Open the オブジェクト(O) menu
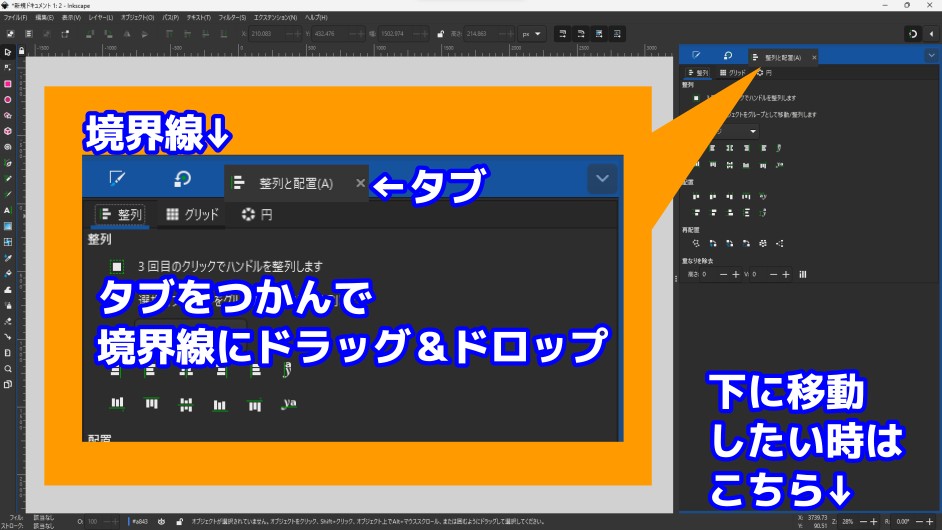942x530 pixels. pyautogui.click(x=138, y=17)
